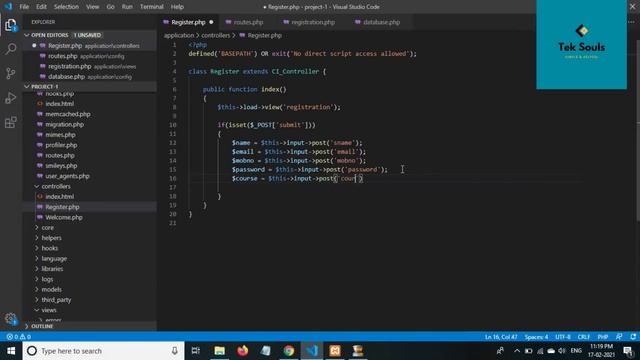Open the Source Control view icon
640x360 pixels.
[x=11, y=73]
